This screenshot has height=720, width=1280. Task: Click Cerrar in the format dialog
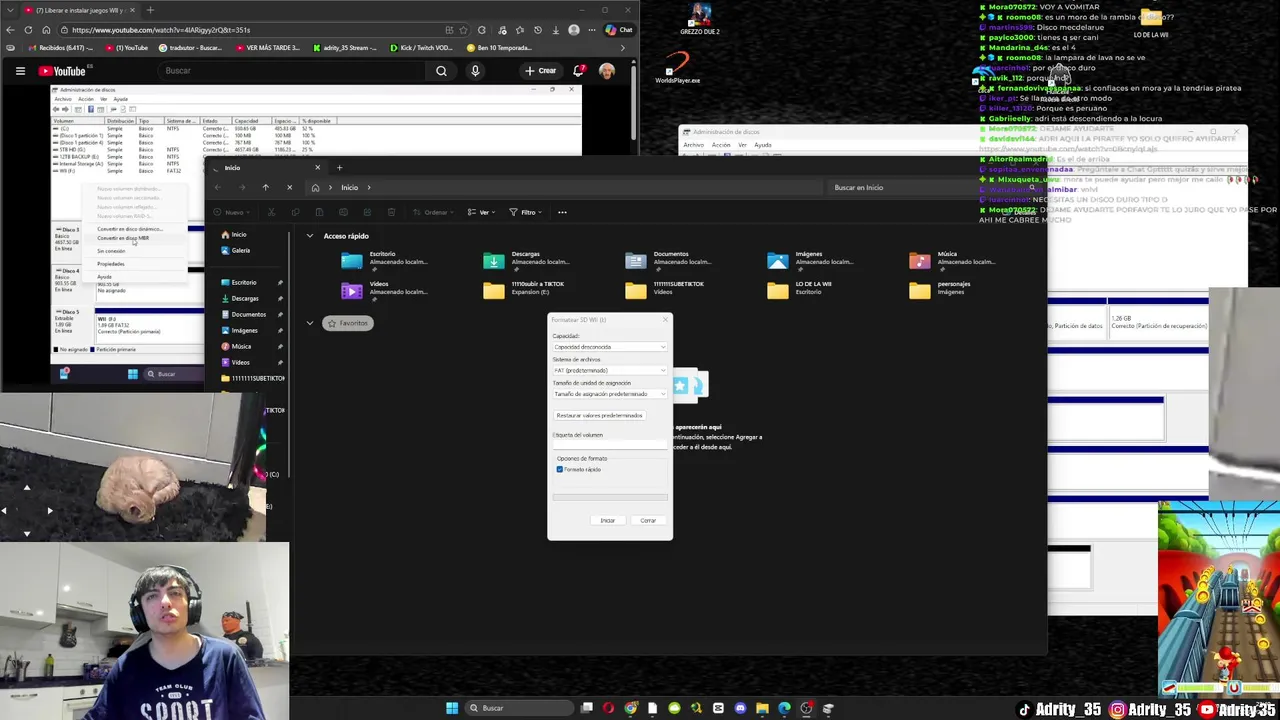648,520
